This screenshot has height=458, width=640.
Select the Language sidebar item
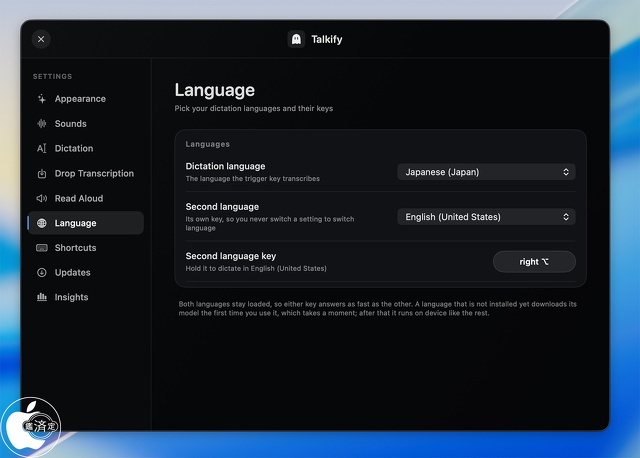click(86, 223)
